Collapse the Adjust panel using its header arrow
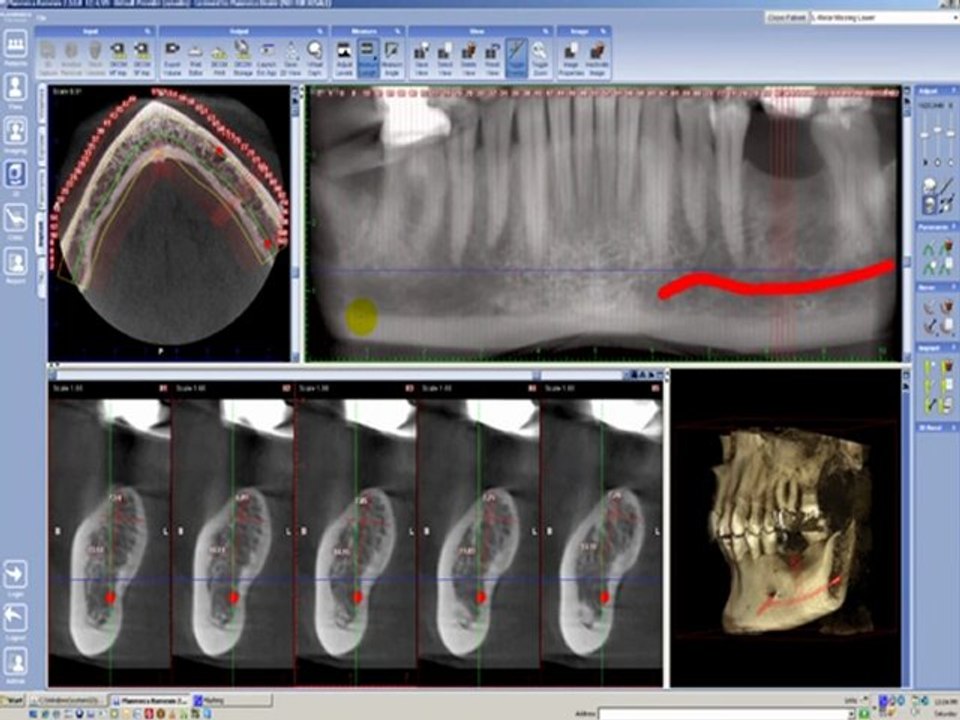 (x=953, y=91)
